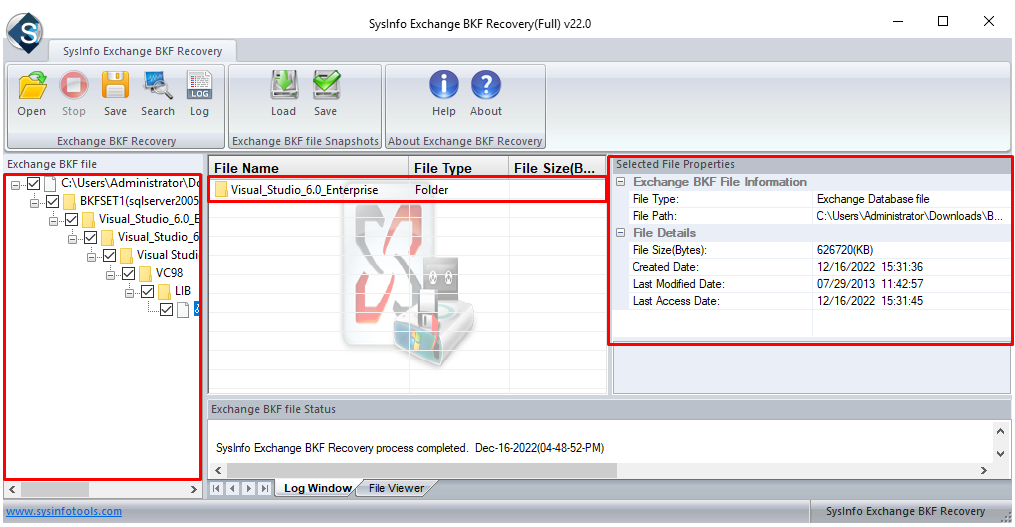Click the Save floppy disk icon
This screenshot has width=1015, height=527.
point(115,85)
